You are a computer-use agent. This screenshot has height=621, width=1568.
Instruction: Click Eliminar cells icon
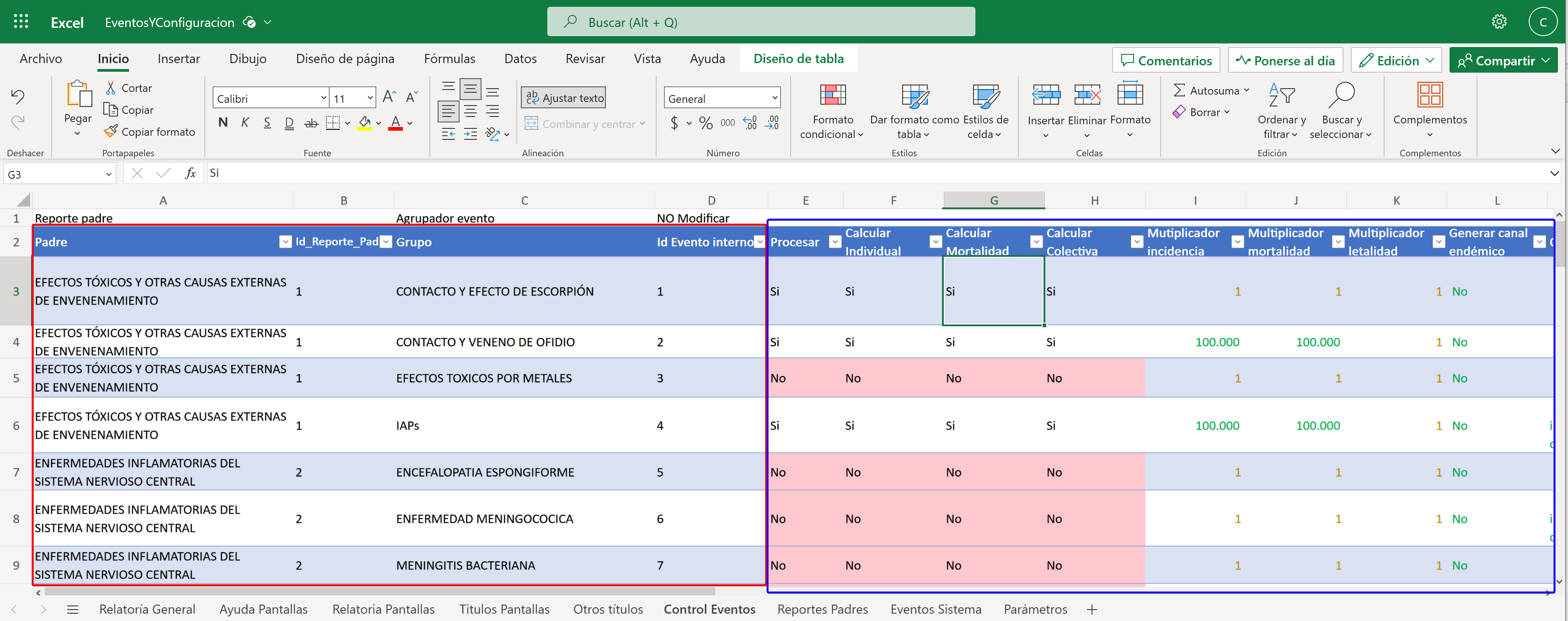[1087, 95]
